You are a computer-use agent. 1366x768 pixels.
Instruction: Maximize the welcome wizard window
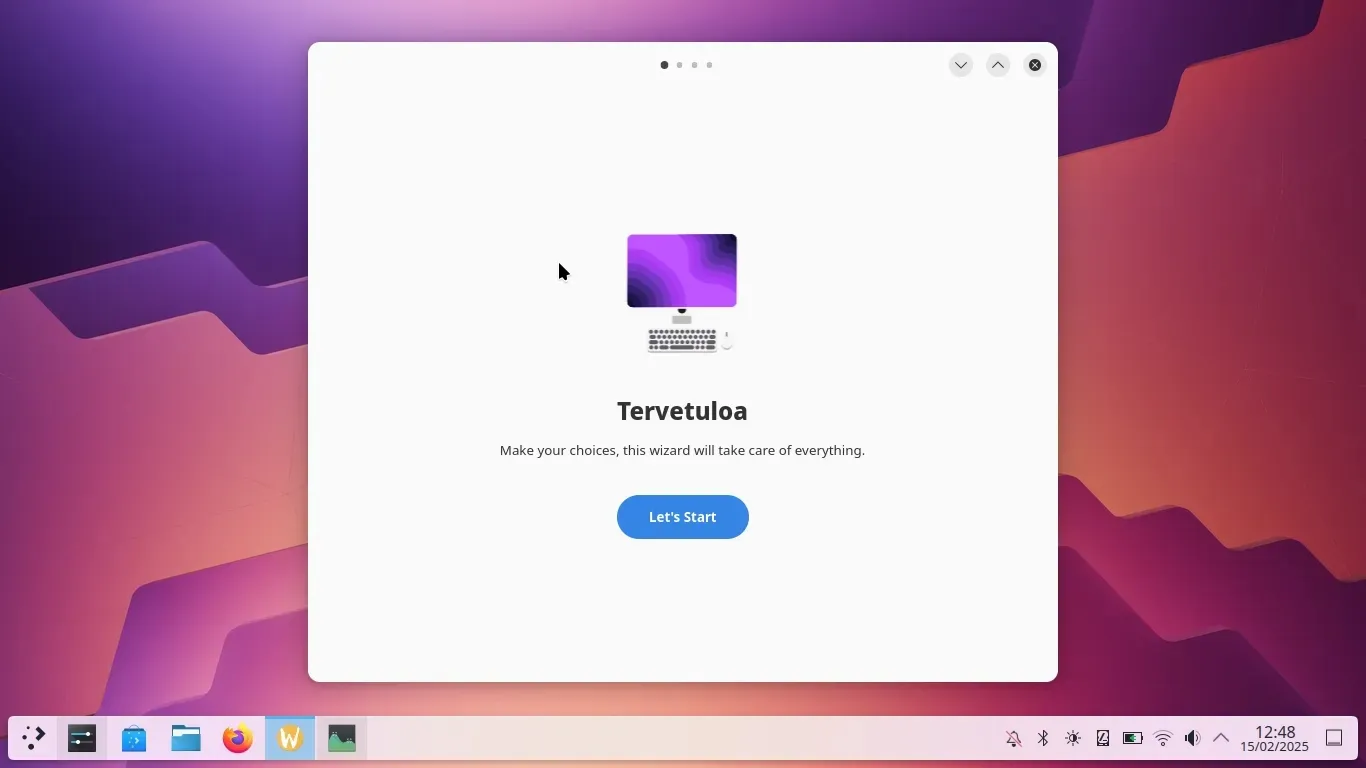(998, 65)
